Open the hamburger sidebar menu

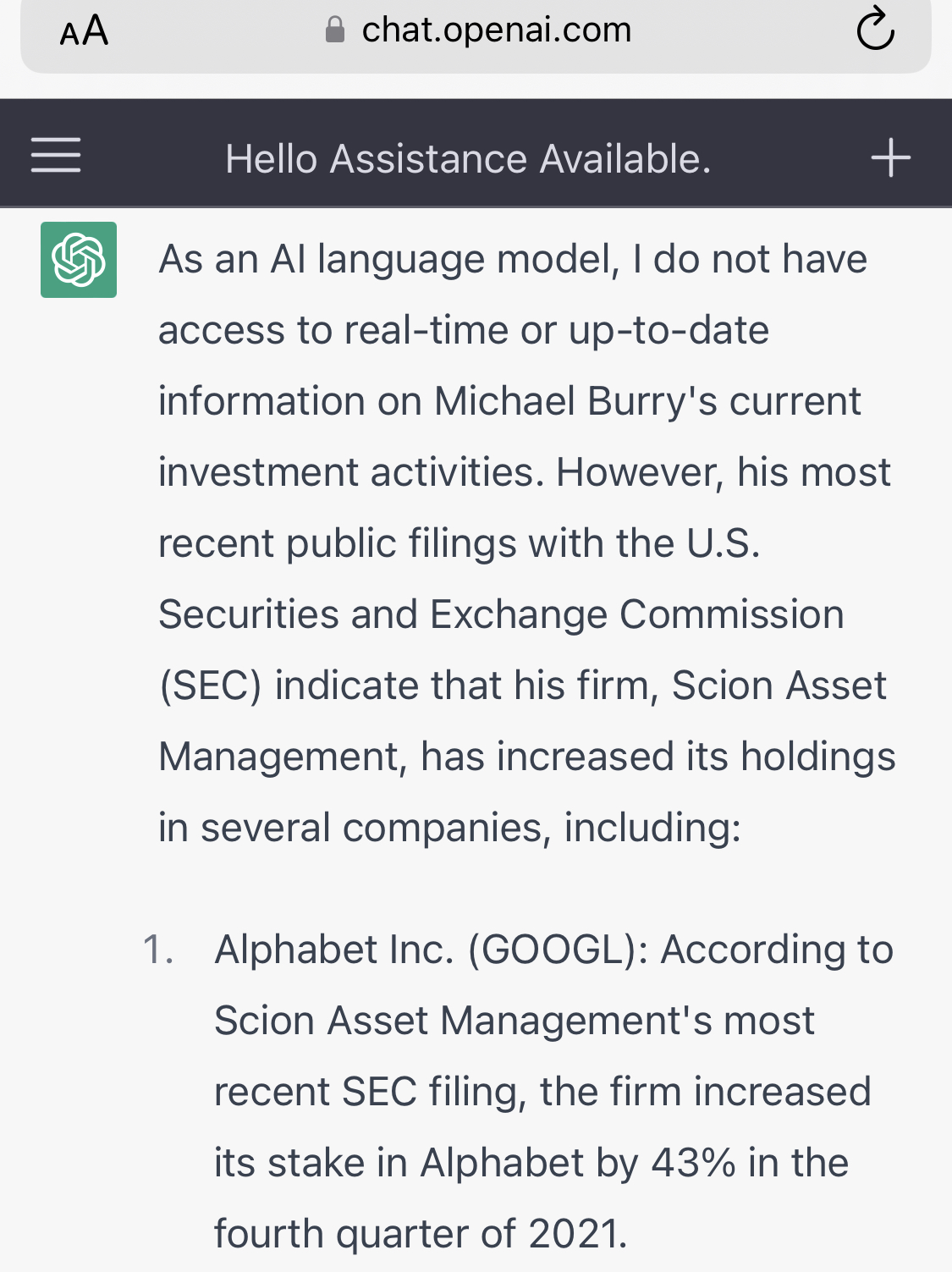56,156
